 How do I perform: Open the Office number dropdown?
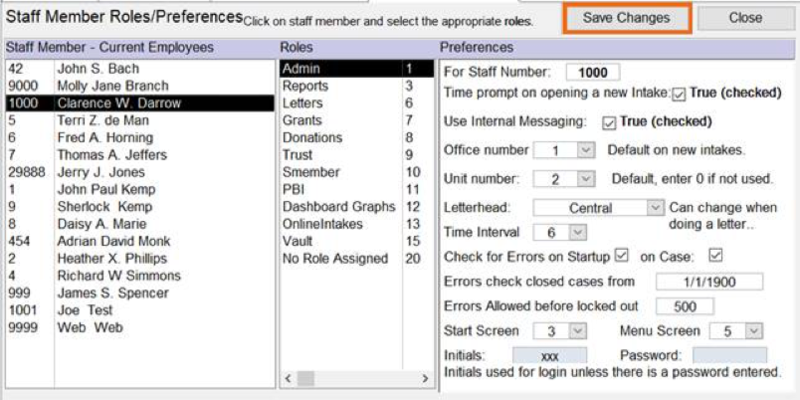[586, 150]
